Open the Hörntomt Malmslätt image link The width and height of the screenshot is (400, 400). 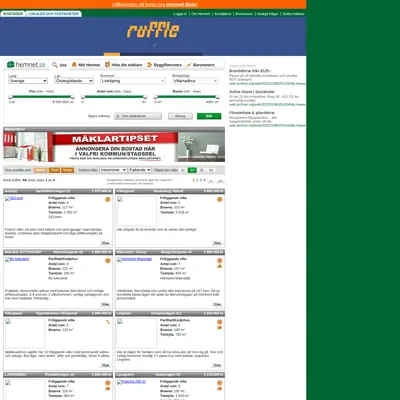pos(134,259)
